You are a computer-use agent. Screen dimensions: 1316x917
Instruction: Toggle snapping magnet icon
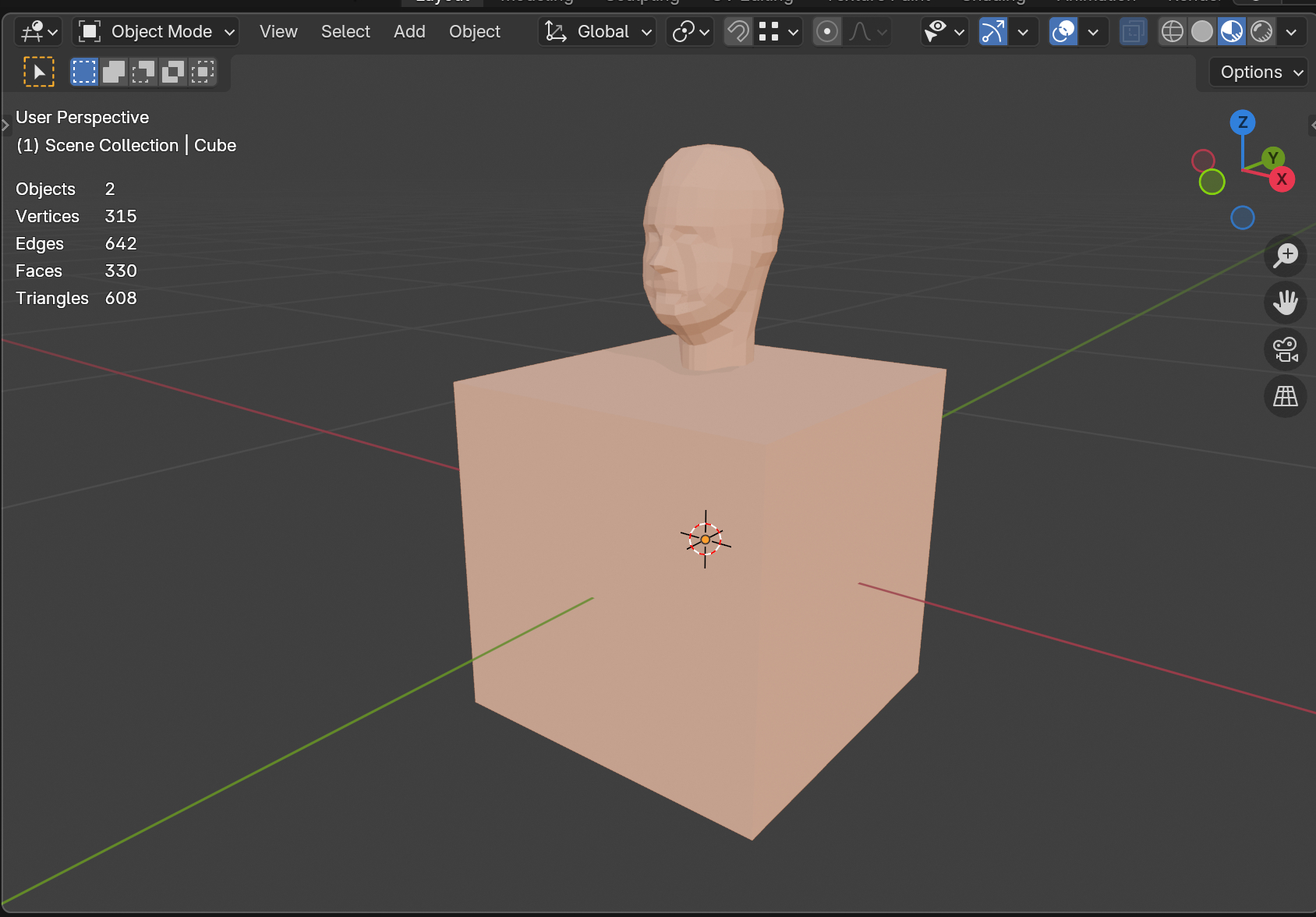click(x=738, y=32)
